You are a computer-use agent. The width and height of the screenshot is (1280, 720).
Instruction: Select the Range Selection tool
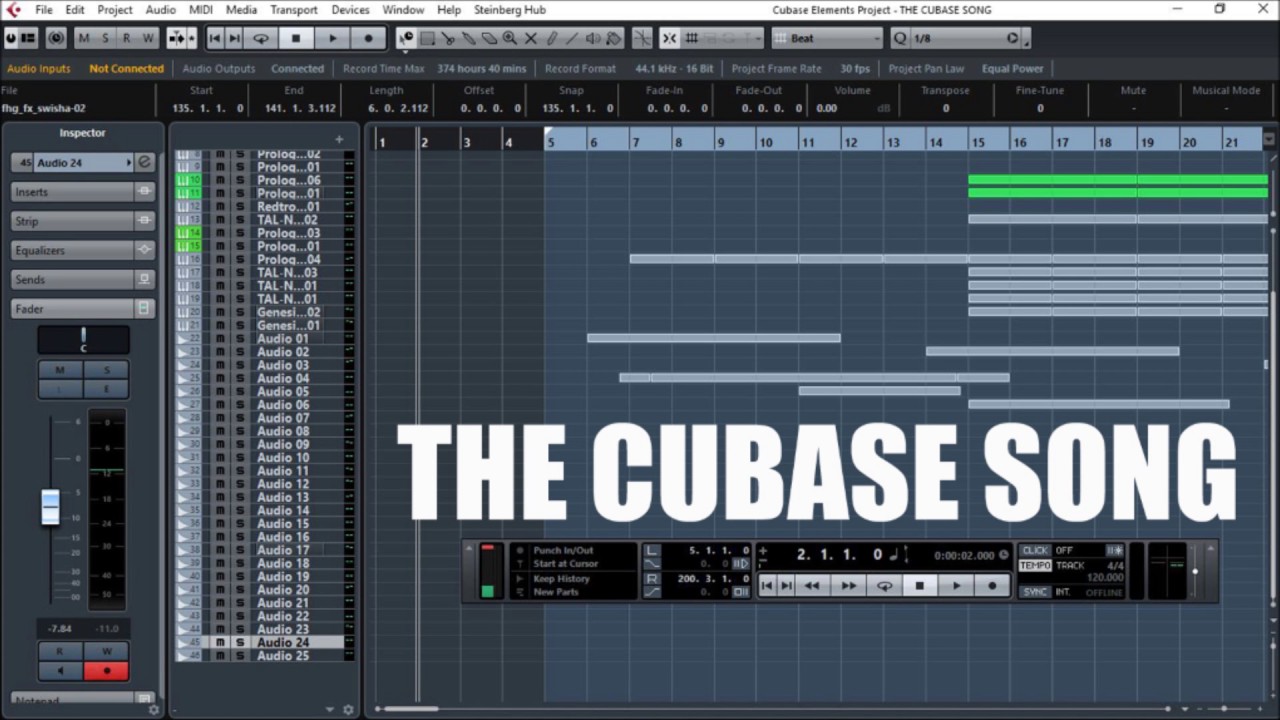427,38
